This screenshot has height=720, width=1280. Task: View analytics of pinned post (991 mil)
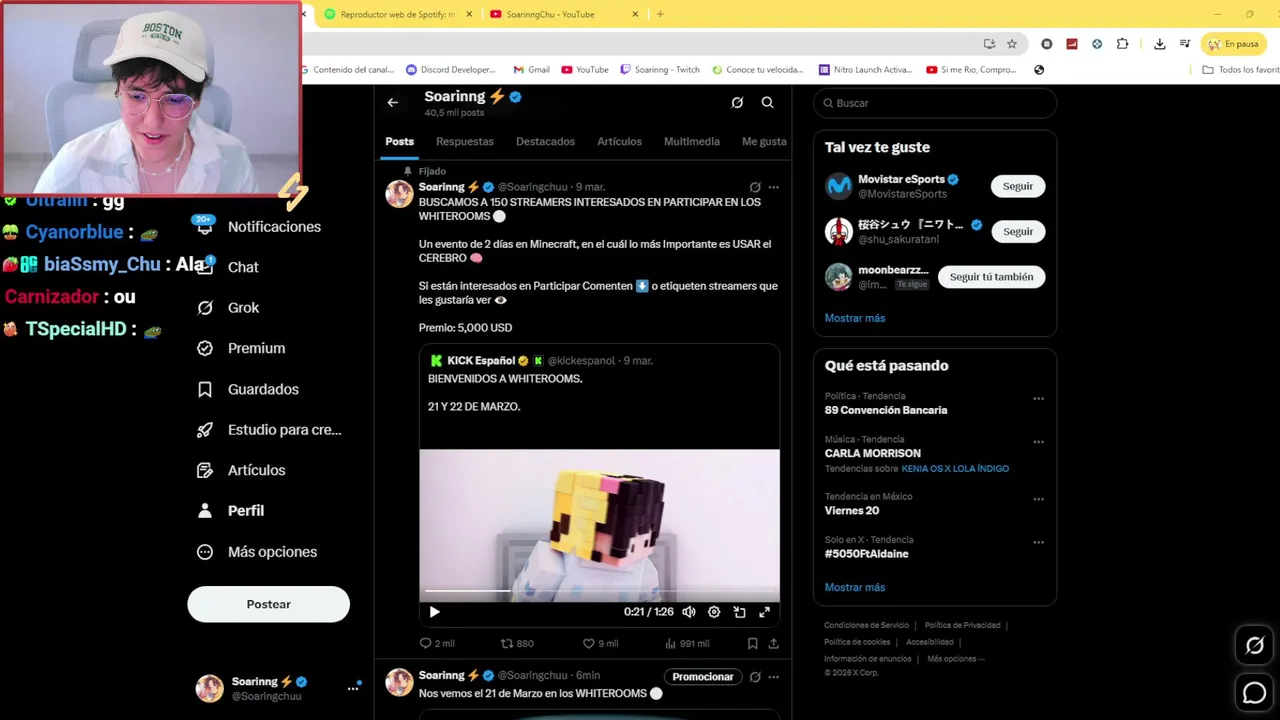tap(685, 644)
